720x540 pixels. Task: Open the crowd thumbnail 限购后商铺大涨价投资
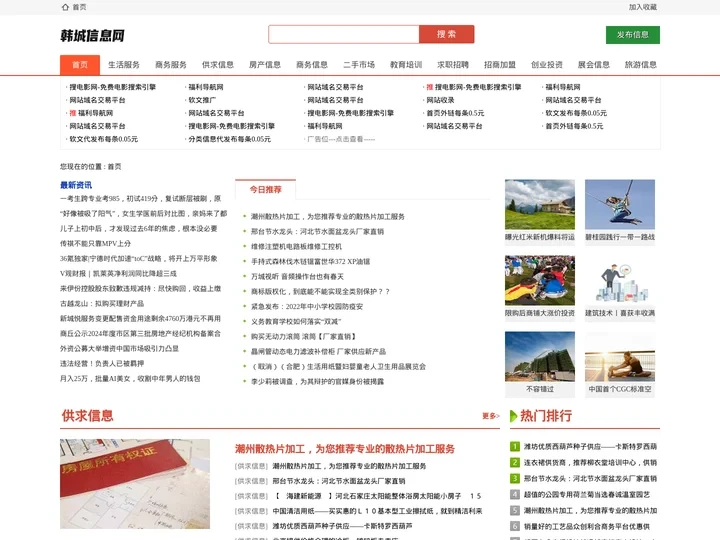point(540,280)
